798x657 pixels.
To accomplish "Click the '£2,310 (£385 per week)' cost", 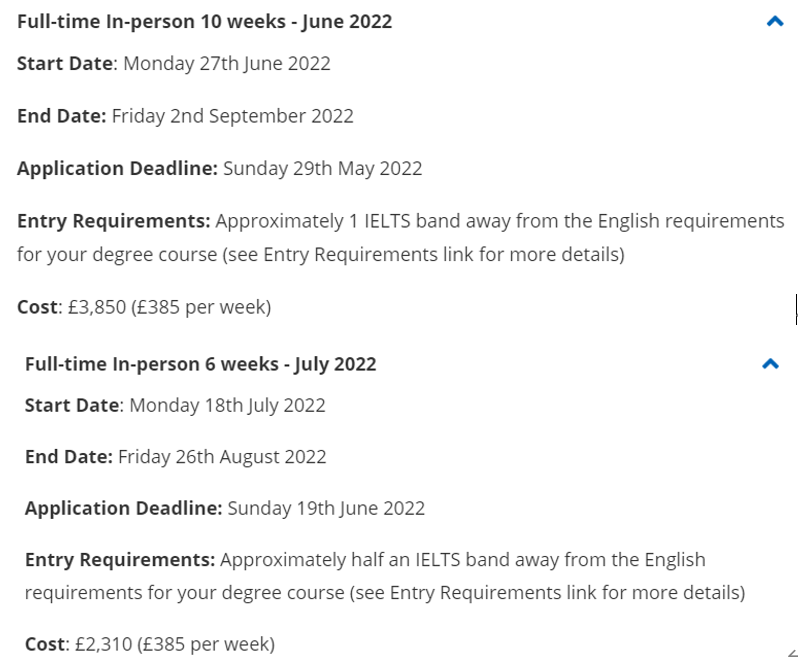I will coord(175,644).
